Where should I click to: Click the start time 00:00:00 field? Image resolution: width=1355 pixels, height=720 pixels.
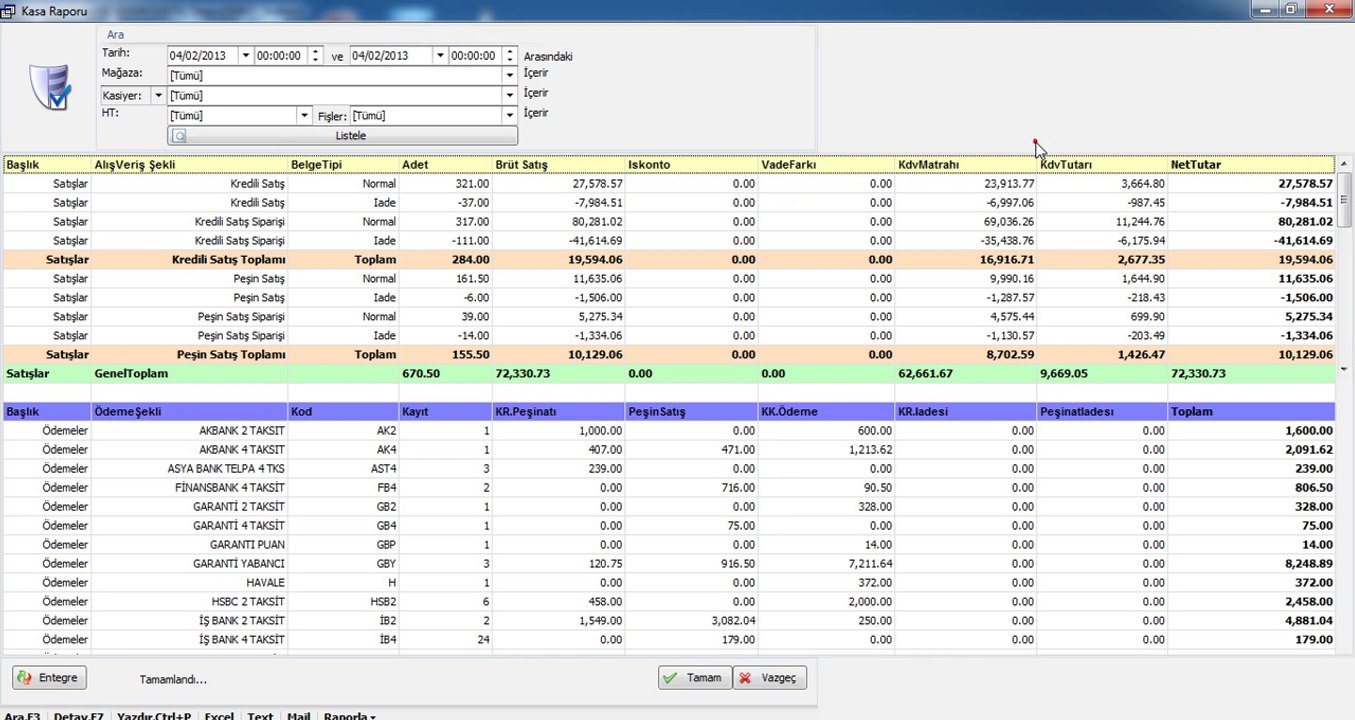(x=282, y=56)
